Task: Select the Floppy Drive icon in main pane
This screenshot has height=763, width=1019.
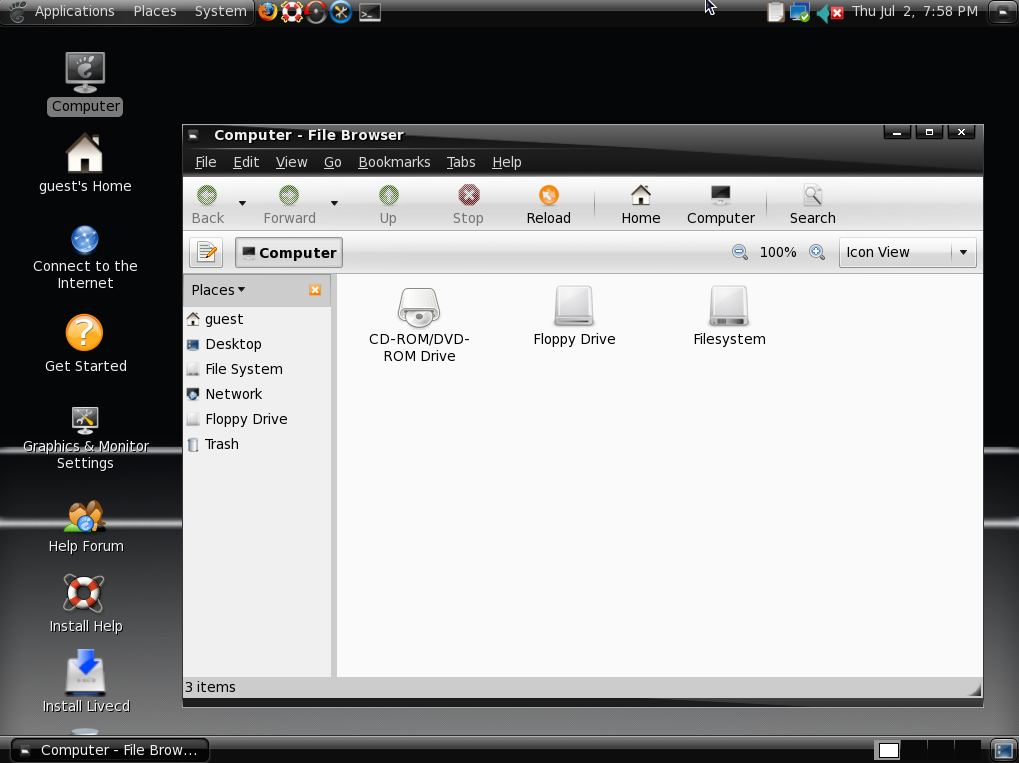Action: [574, 307]
